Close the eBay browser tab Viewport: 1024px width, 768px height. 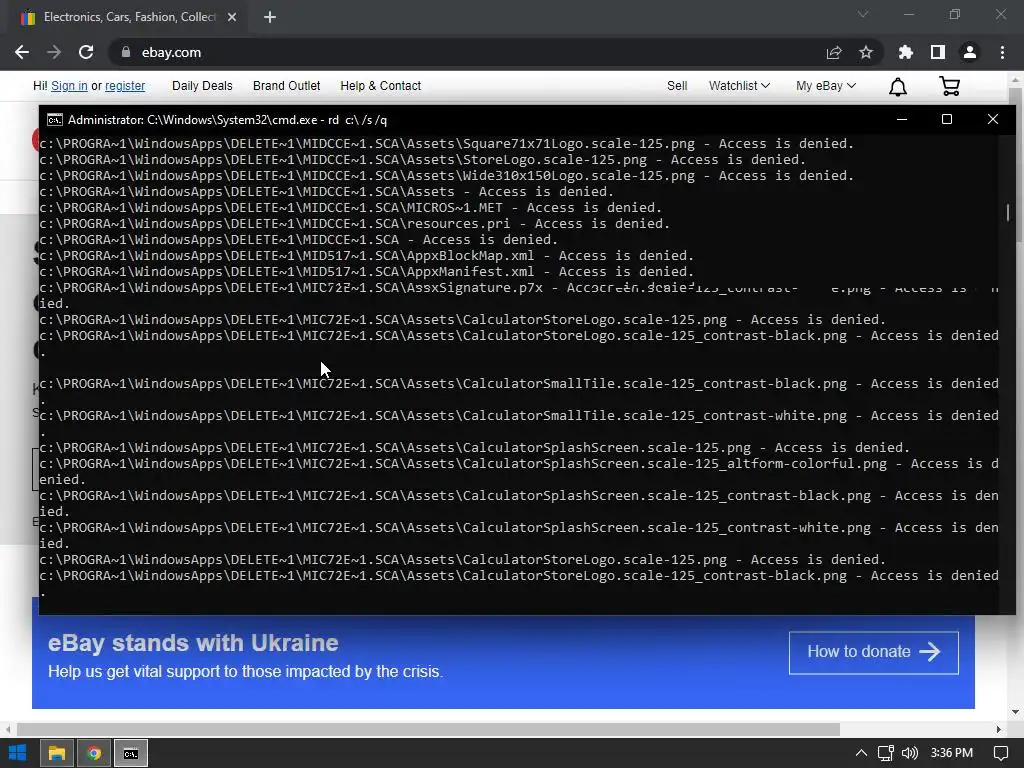(x=232, y=17)
